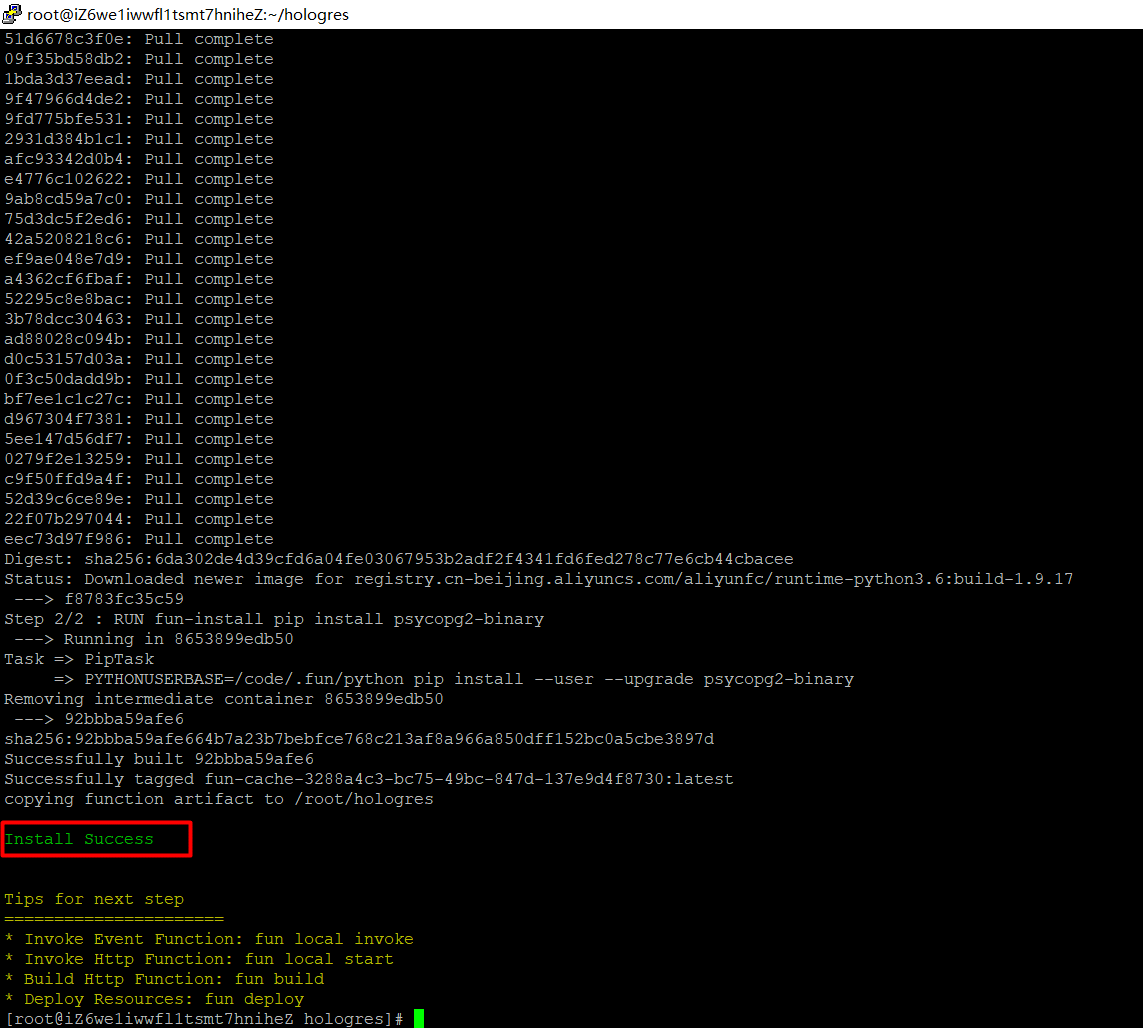Click the 'Digest: sha256:6da302de...' line
1143x1028 pixels.
pos(399,559)
